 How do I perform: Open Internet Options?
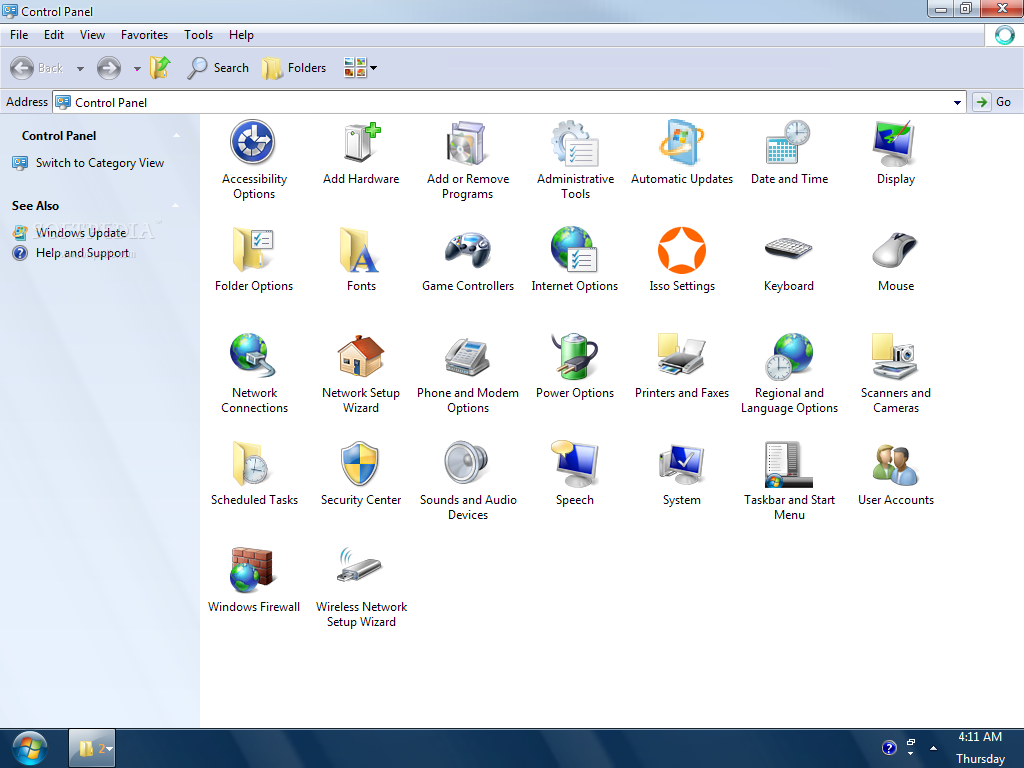[x=575, y=259]
